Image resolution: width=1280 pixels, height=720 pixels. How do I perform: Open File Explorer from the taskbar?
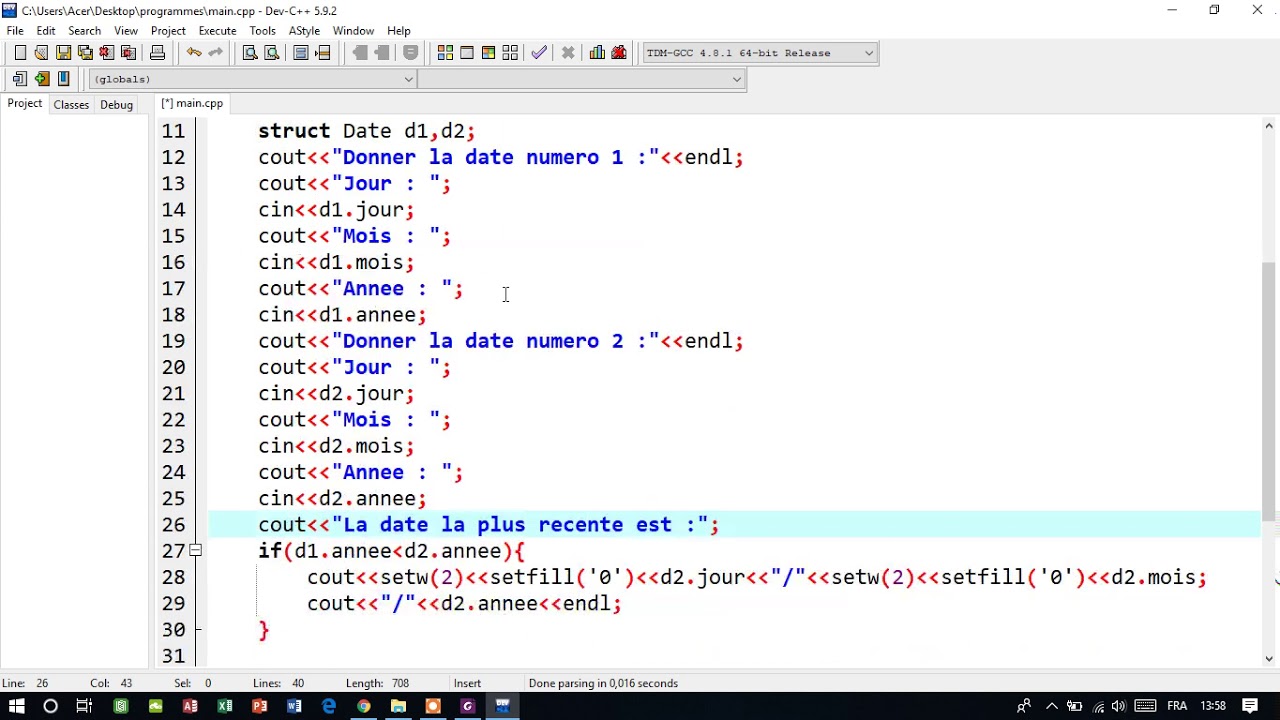pos(398,706)
